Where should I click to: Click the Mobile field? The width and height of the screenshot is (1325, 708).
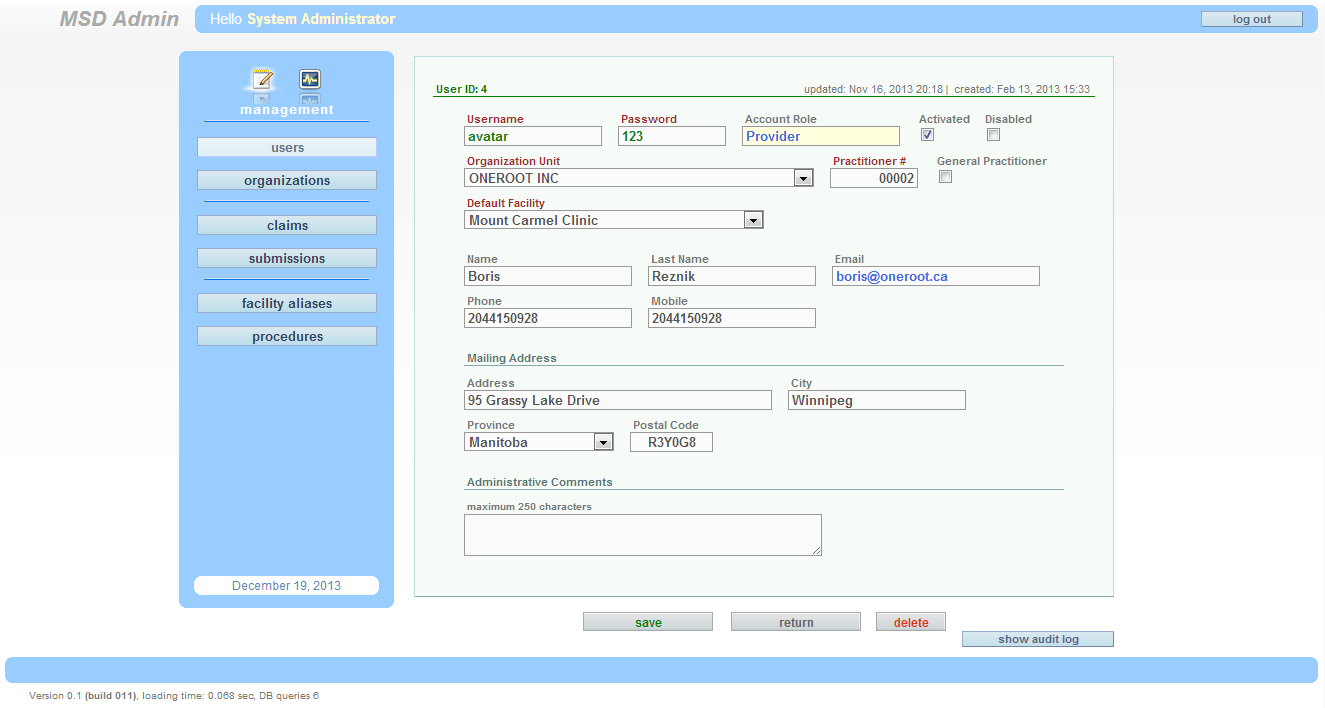pyautogui.click(x=732, y=318)
